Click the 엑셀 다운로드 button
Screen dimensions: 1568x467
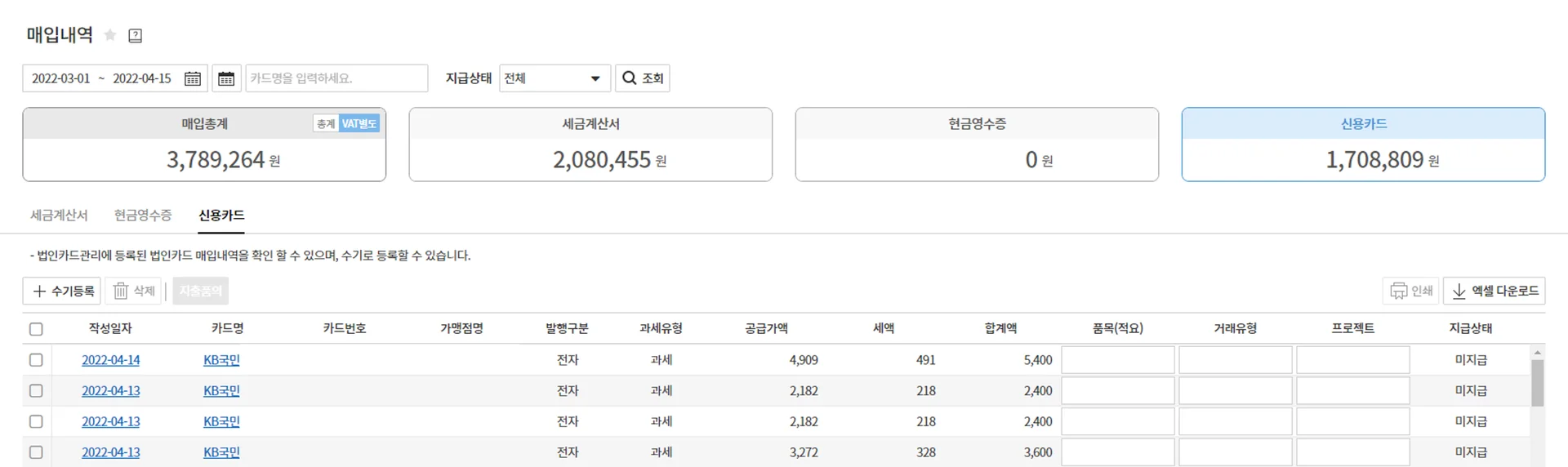pyautogui.click(x=1494, y=291)
